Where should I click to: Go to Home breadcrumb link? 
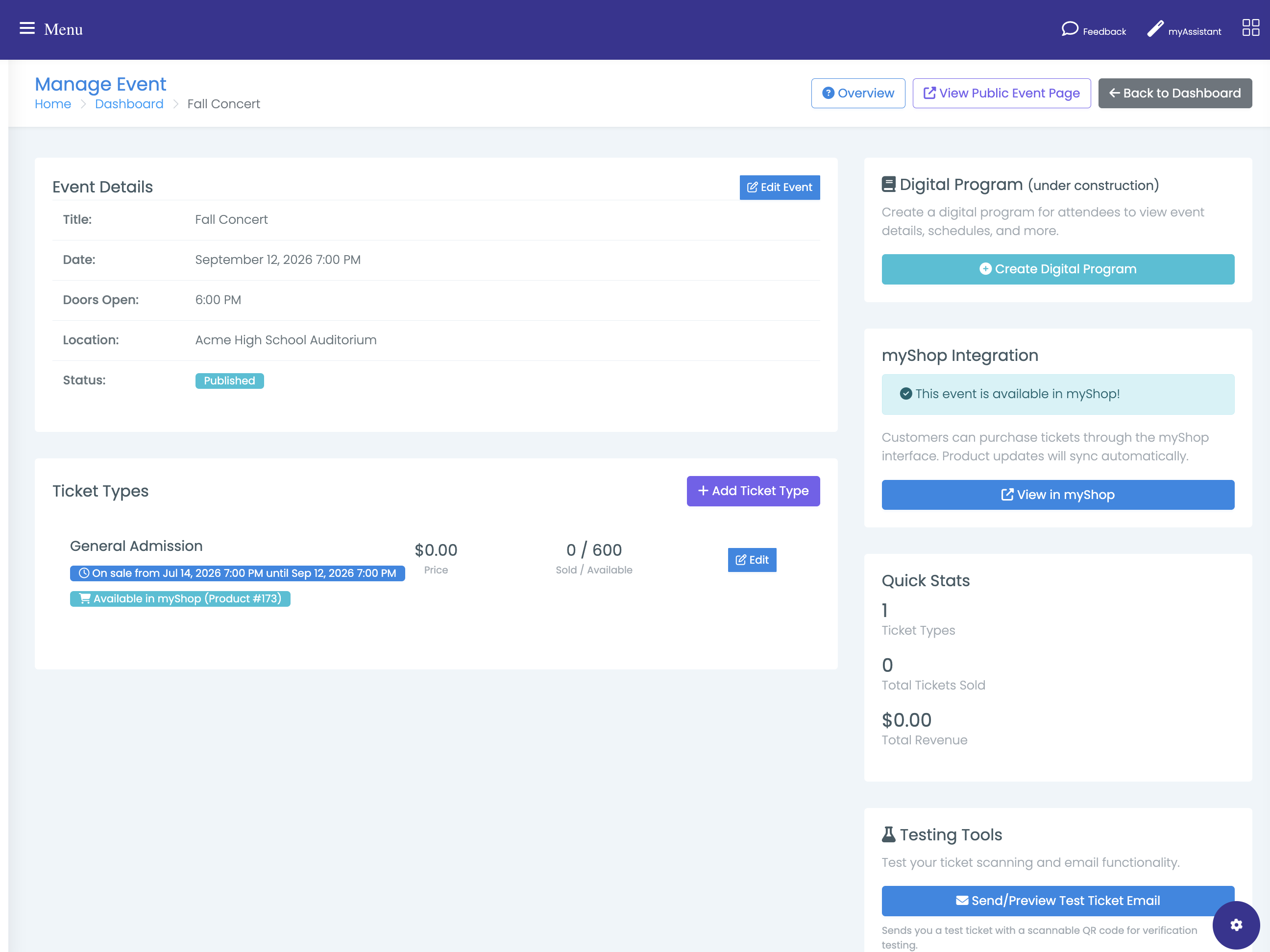pos(53,104)
